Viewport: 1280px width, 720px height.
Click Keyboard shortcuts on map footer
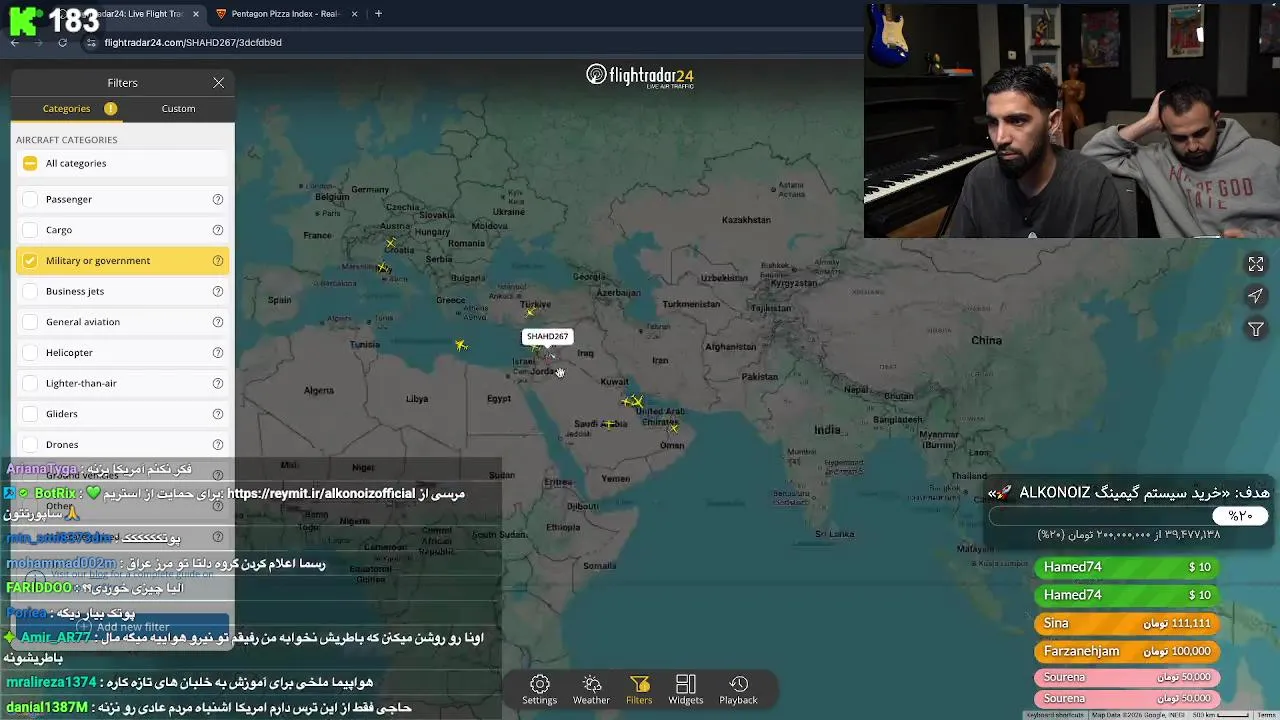tap(1055, 715)
